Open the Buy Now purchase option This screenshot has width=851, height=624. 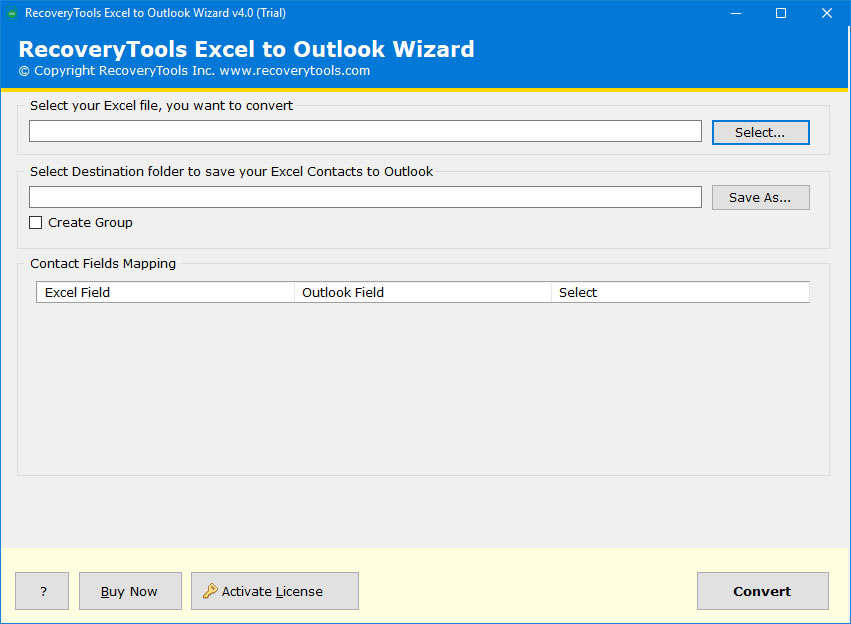(x=129, y=591)
